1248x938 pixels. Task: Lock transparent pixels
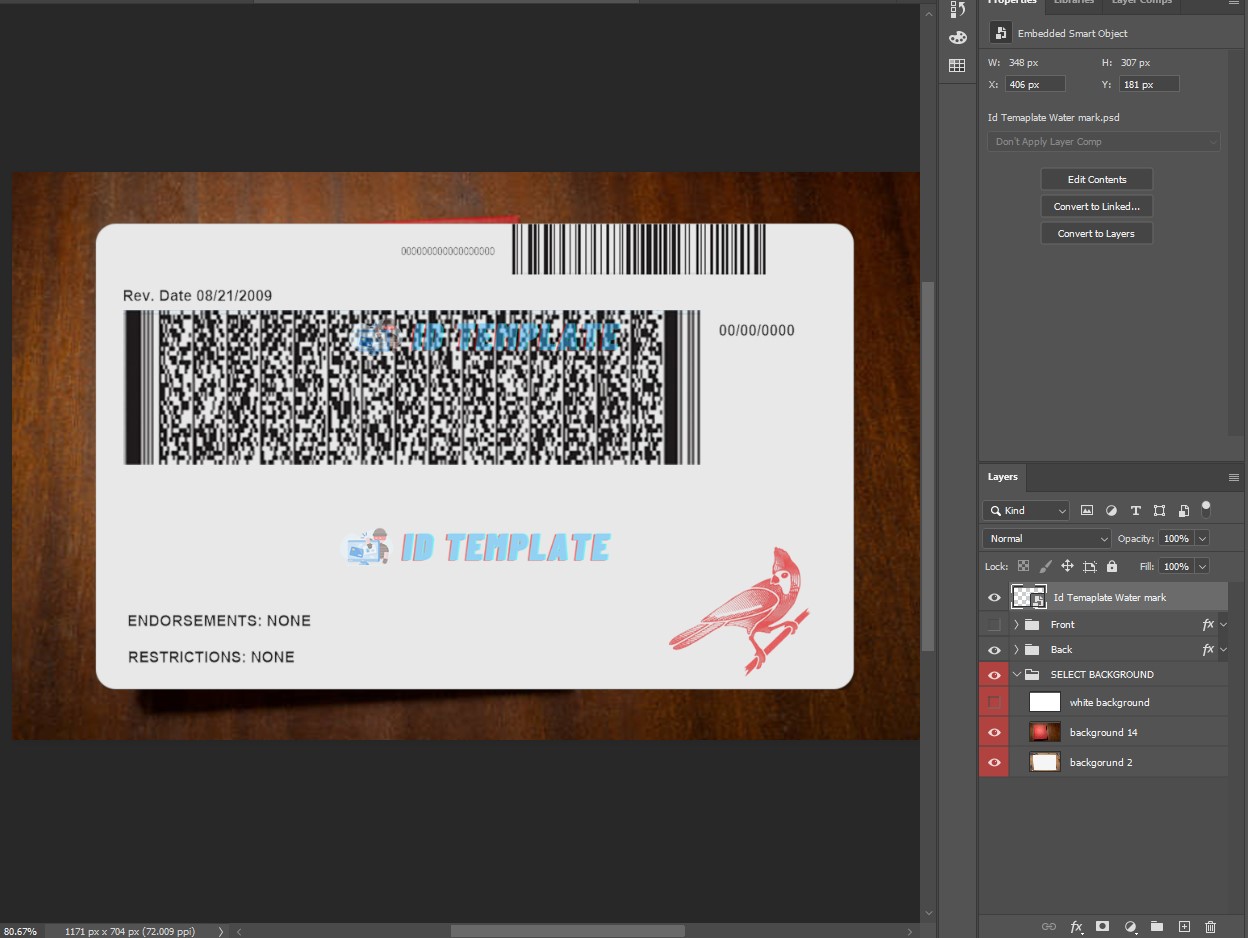1023,566
